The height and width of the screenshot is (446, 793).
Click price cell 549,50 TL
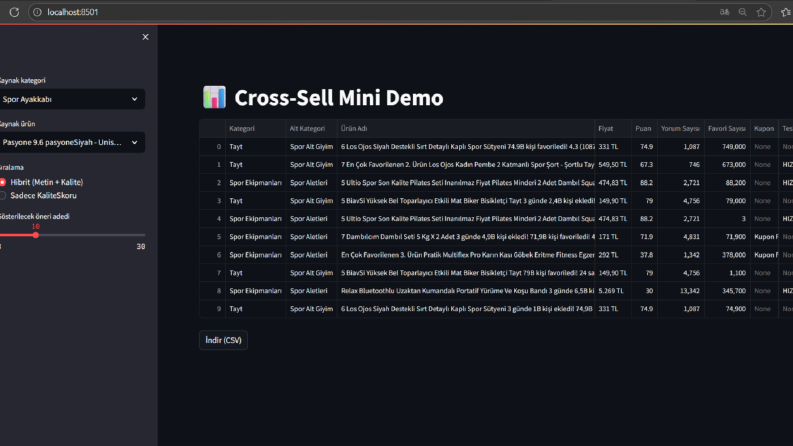[613, 165]
